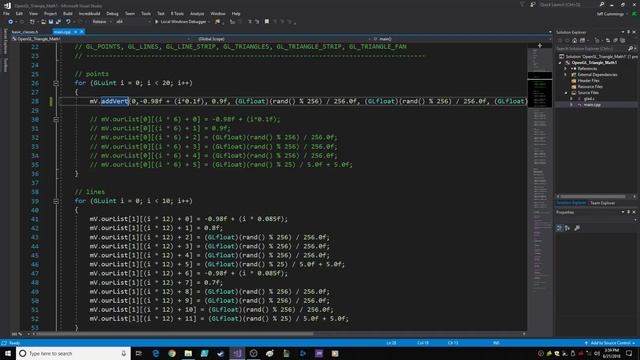This screenshot has height=360, width=640.
Task: Open the main() member dropdown
Action: 461,39
